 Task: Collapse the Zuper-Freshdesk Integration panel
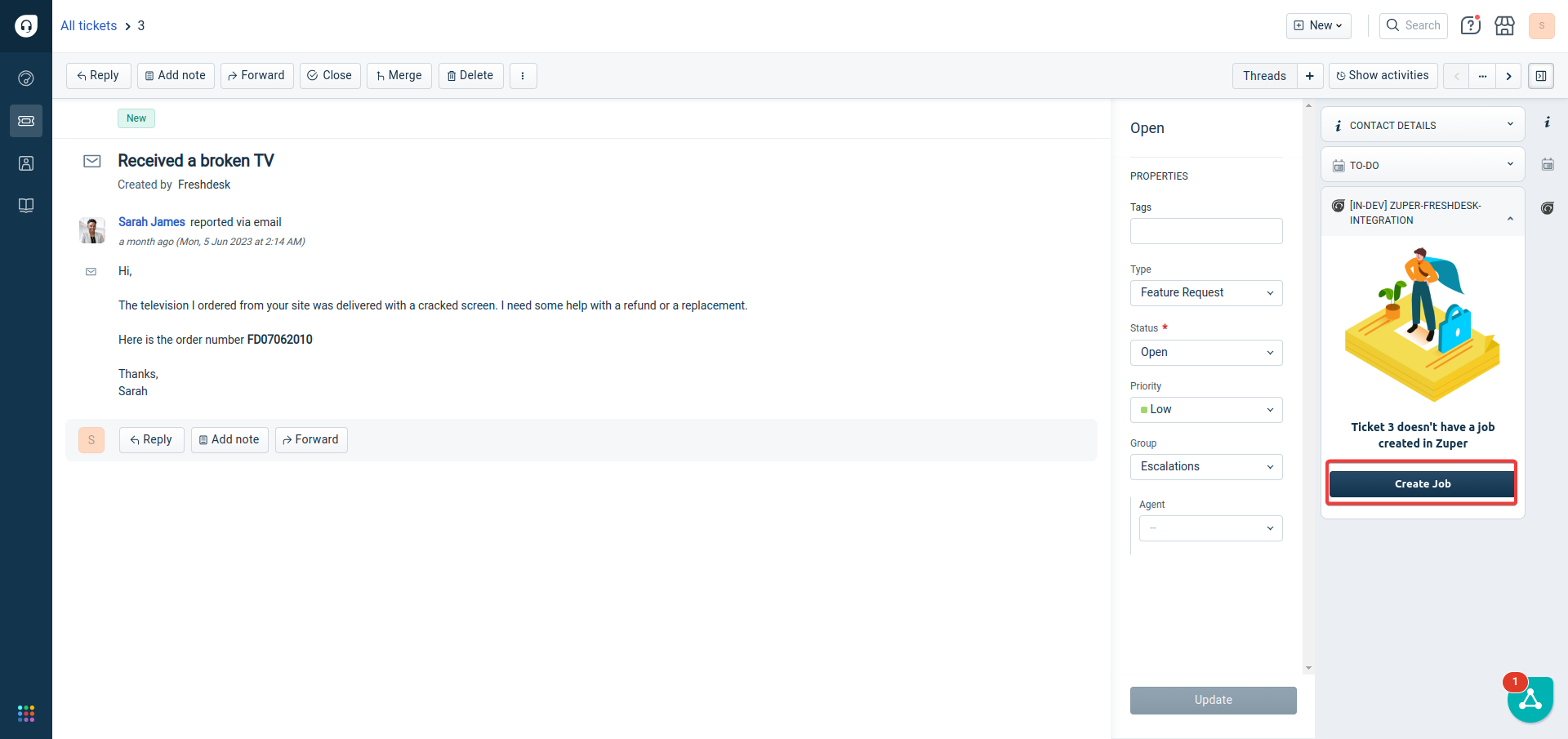pos(1509,219)
